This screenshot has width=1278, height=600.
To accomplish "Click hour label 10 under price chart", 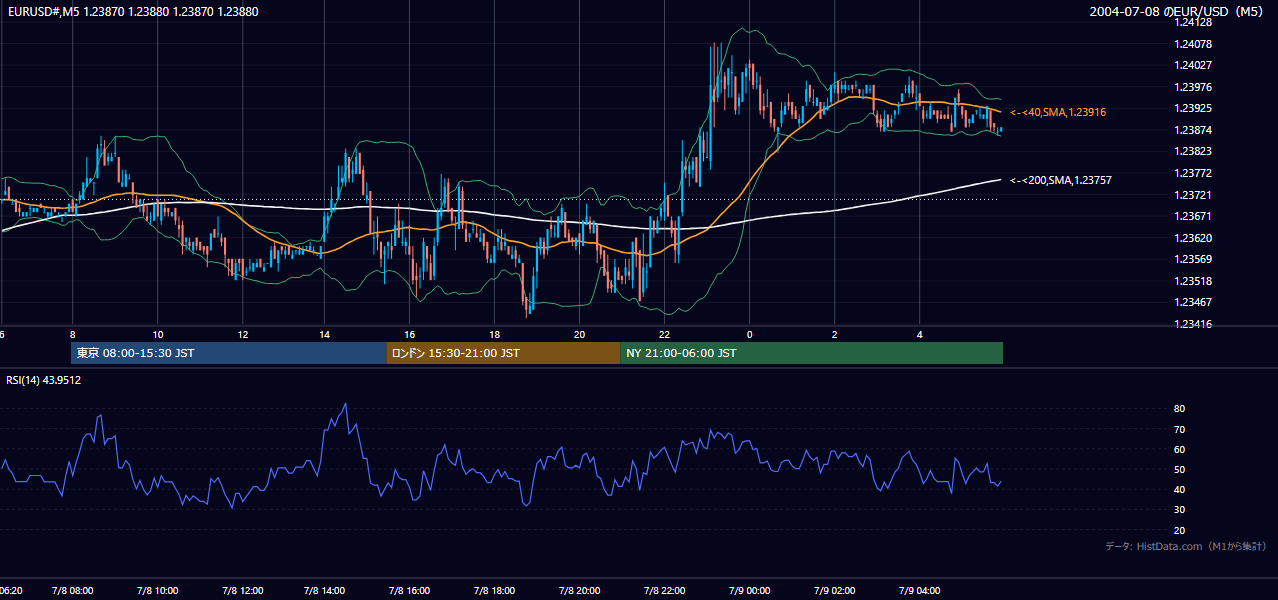I will click(x=157, y=334).
